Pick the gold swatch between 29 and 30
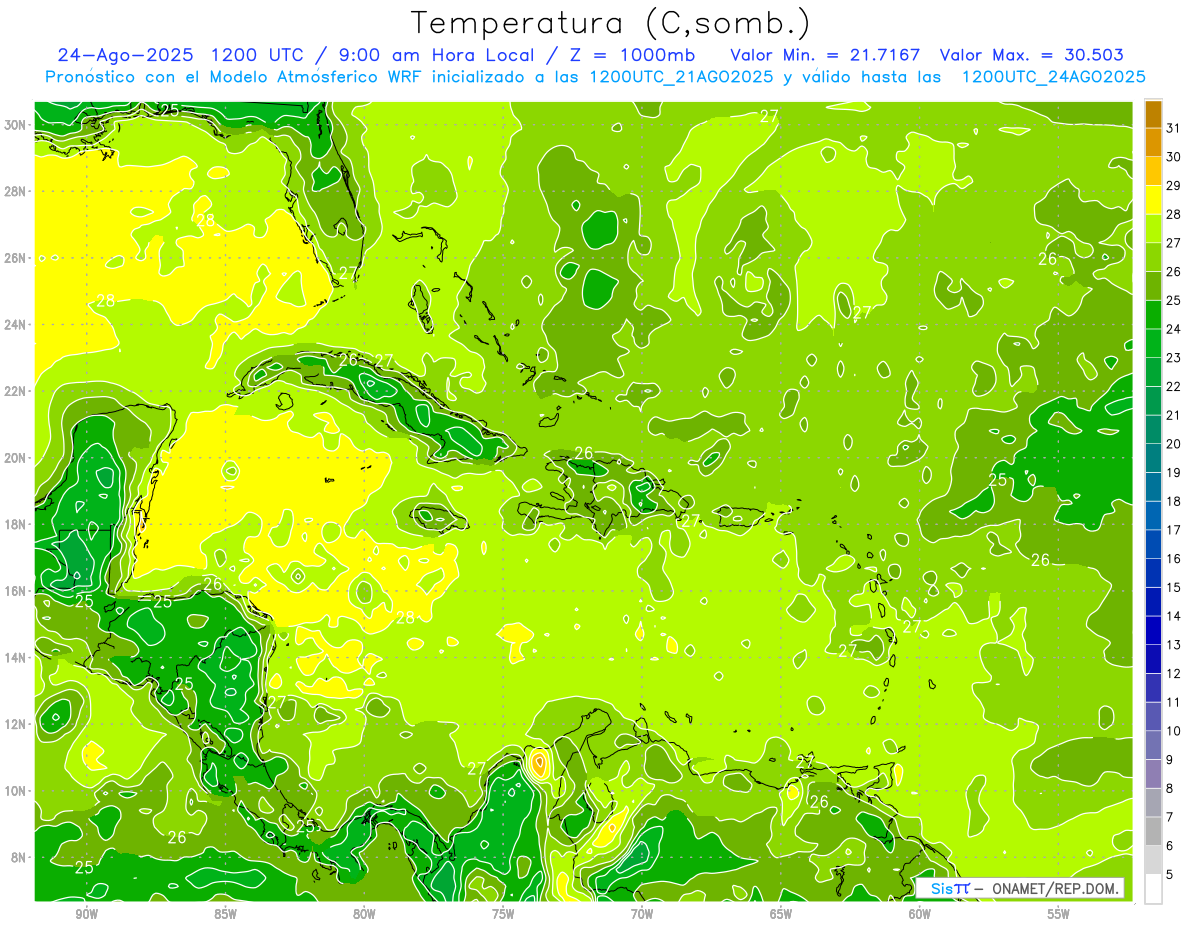The height and width of the screenshot is (927, 1200). [x=1153, y=171]
